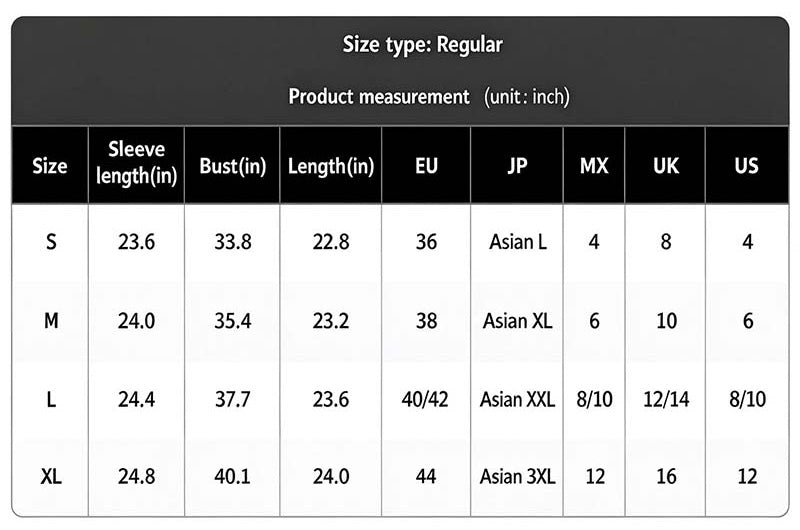
Task: Click the 40.1 bust measurement cell
Action: 232,476
